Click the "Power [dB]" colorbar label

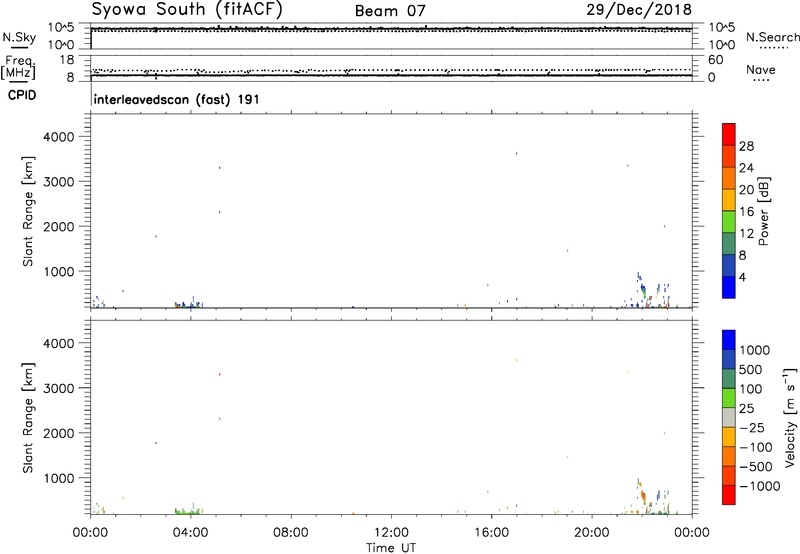pos(763,211)
